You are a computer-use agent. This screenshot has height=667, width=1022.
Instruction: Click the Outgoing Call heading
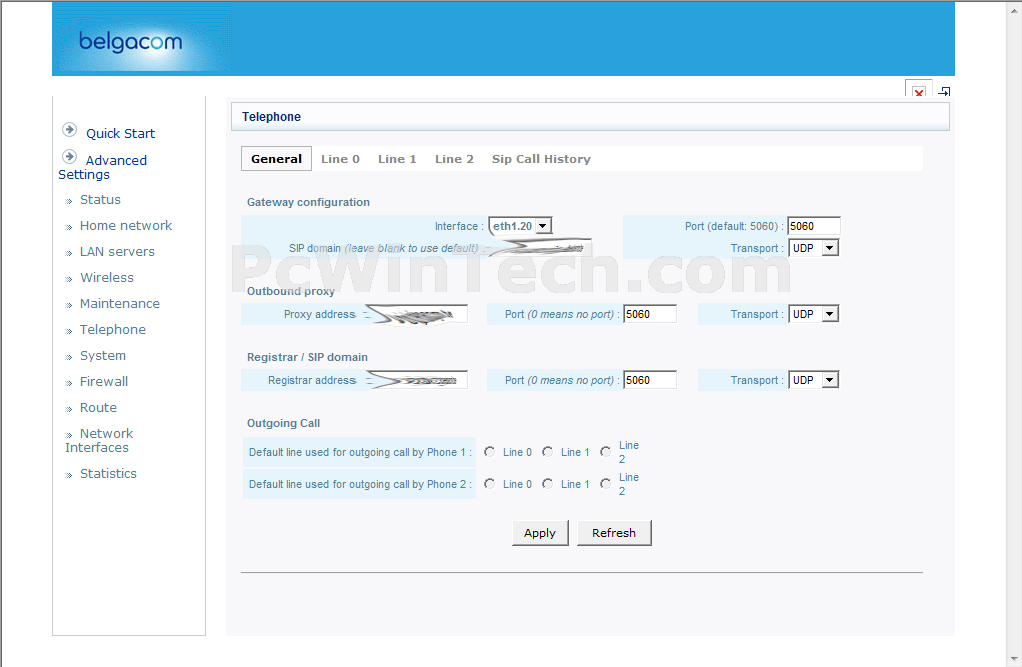pyautogui.click(x=284, y=423)
